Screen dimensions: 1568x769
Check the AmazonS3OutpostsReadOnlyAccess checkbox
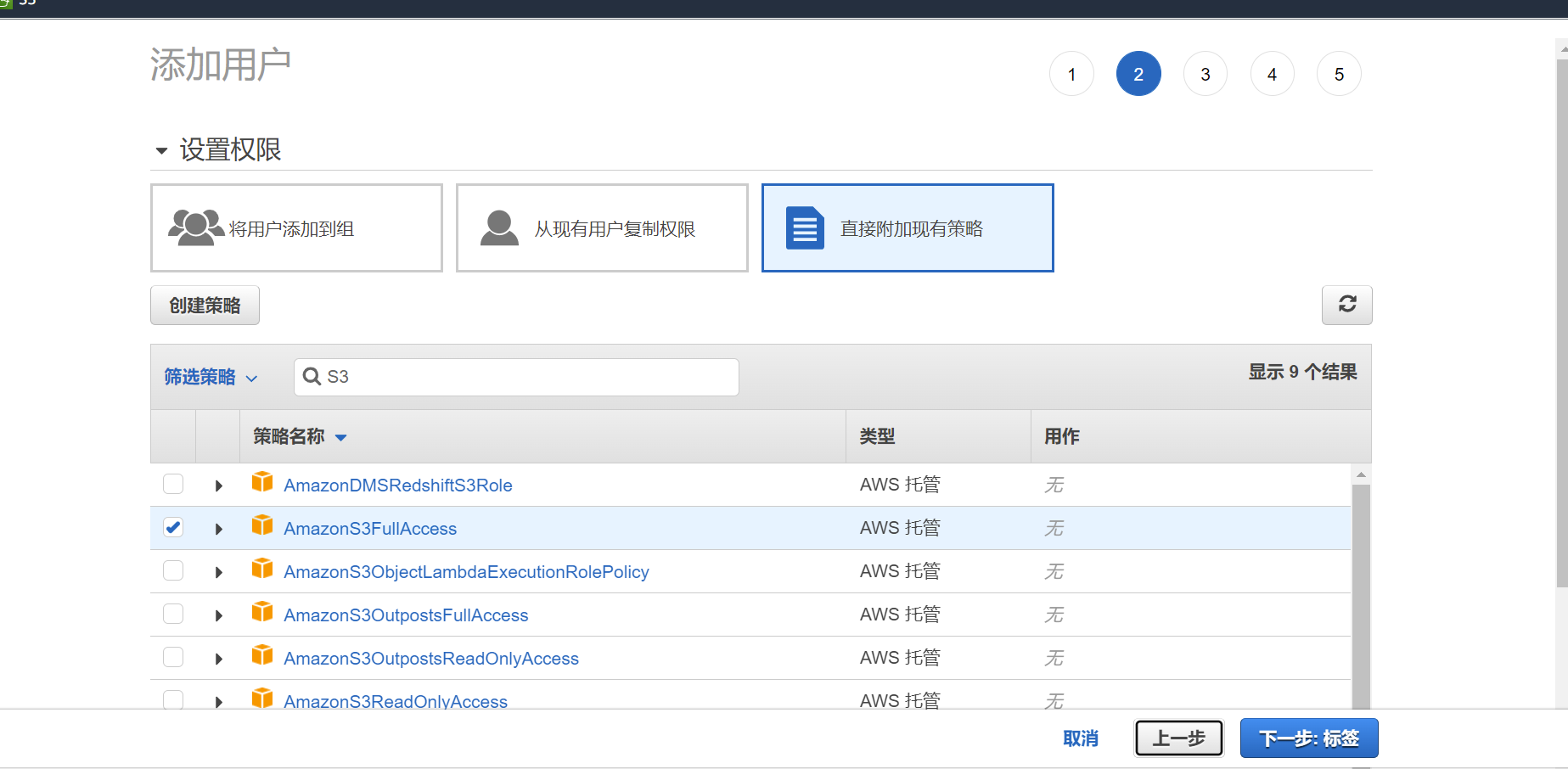(x=173, y=657)
